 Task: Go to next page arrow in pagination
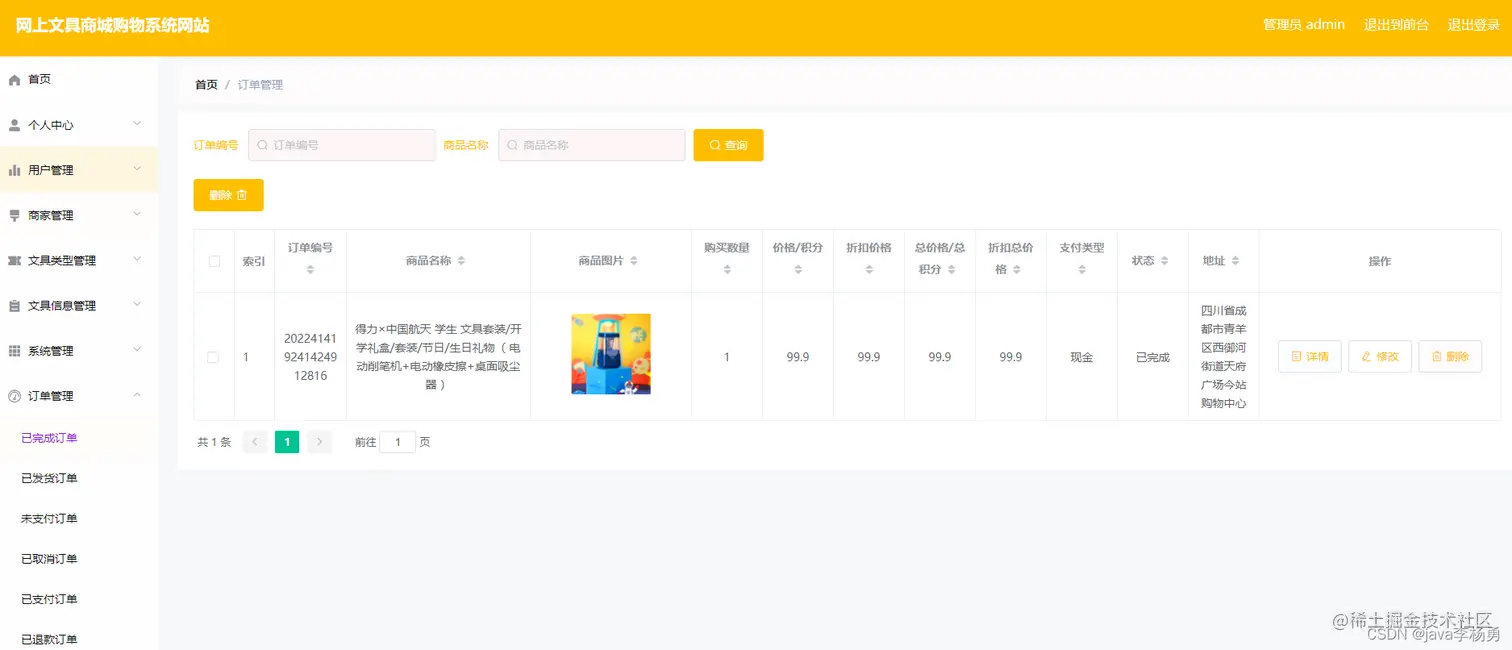click(x=319, y=442)
